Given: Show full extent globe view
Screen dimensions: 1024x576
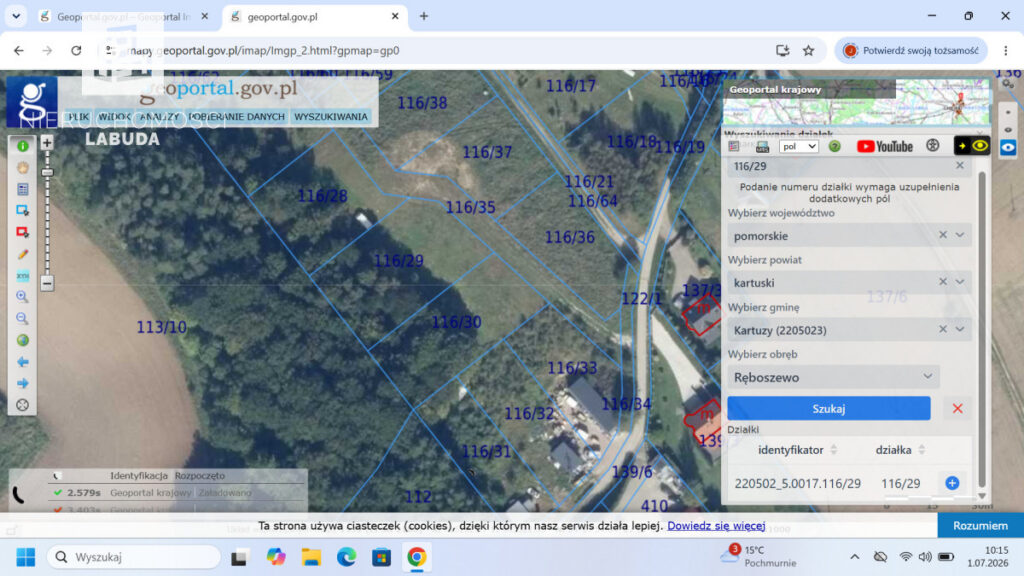Looking at the screenshot, I should pos(23,340).
